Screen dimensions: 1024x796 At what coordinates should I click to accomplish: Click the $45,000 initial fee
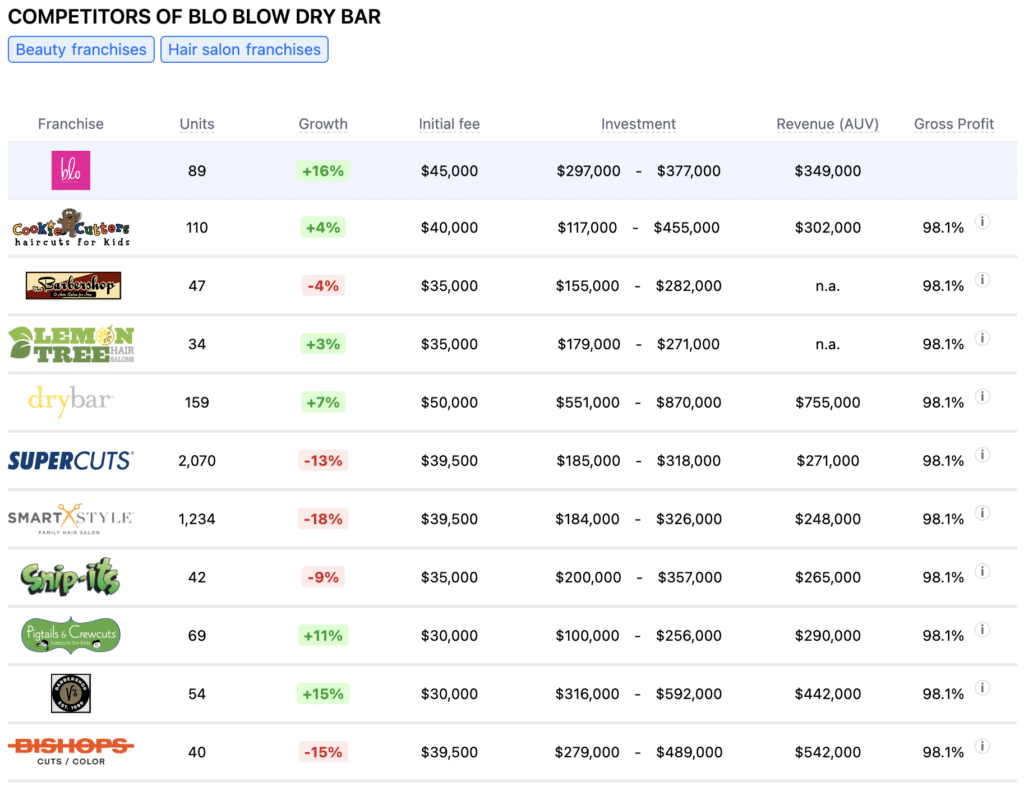point(449,171)
